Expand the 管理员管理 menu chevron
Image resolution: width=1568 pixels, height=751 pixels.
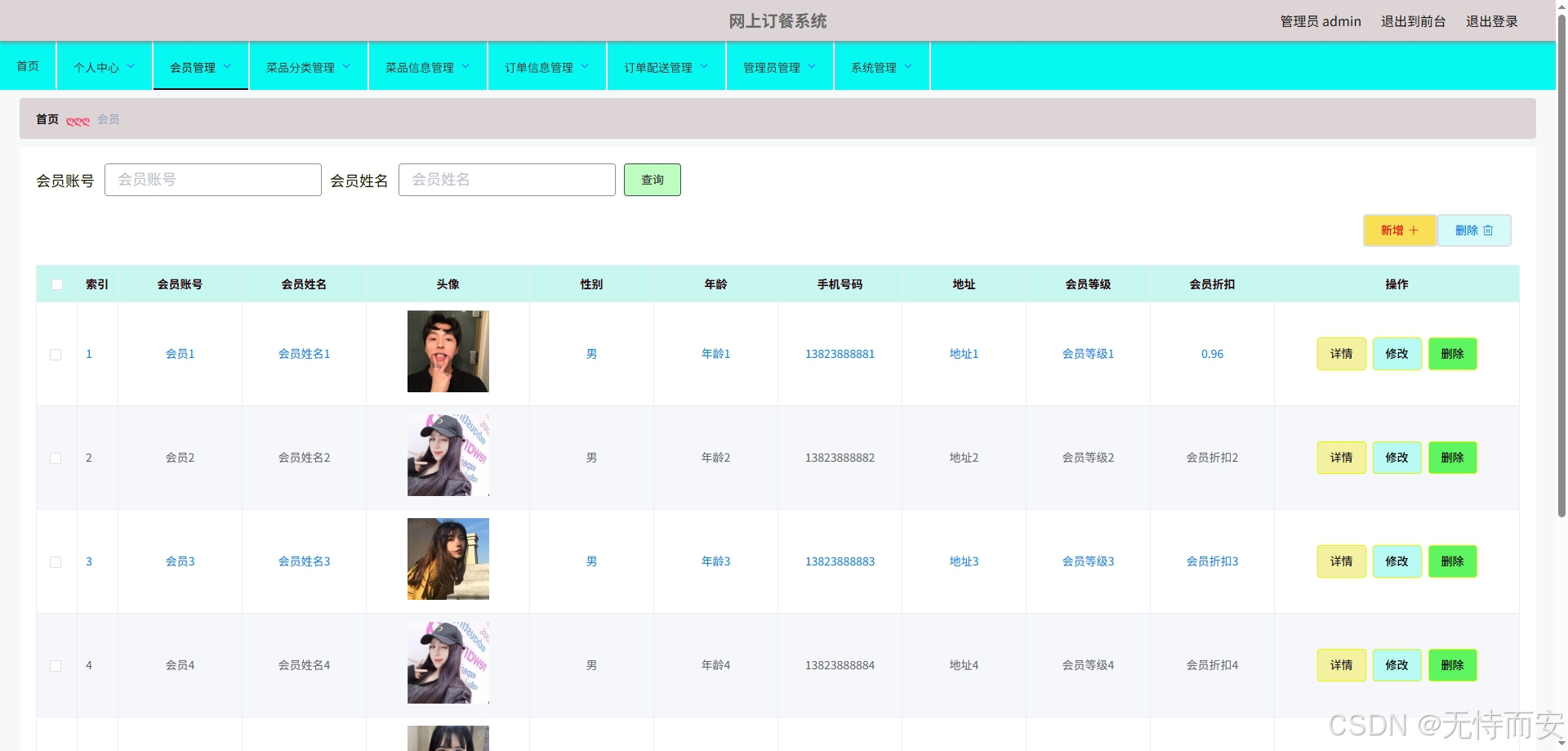click(x=812, y=67)
